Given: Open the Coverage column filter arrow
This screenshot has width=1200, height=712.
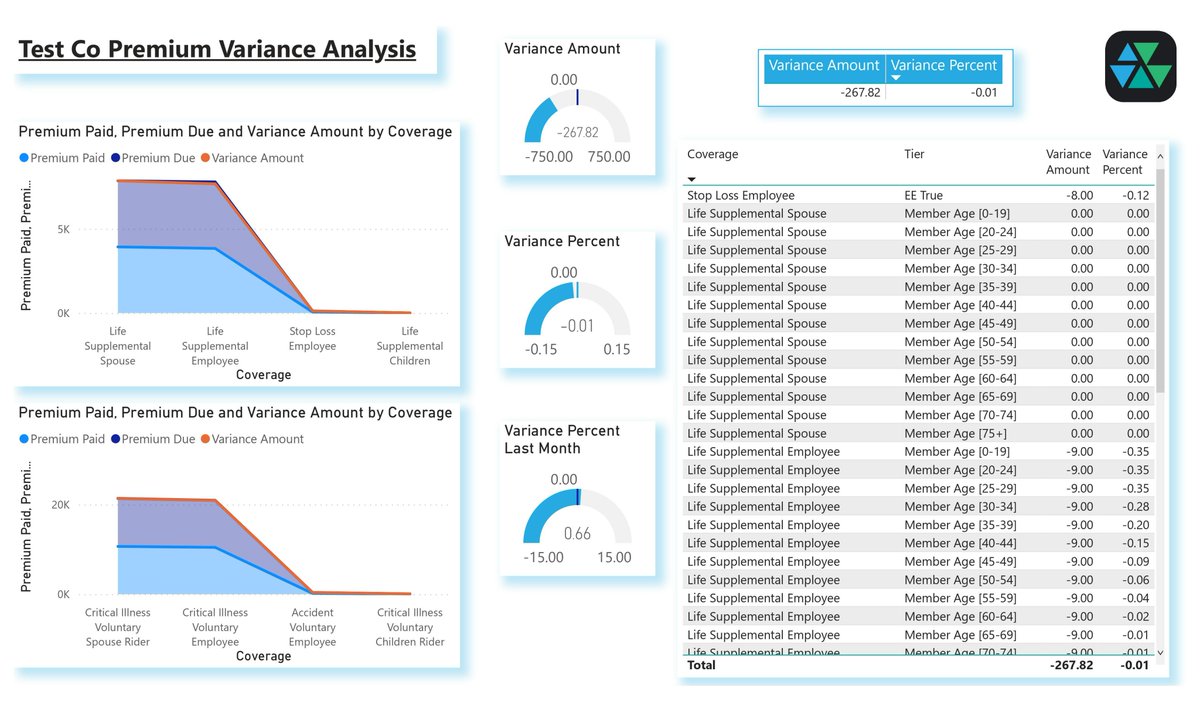Looking at the screenshot, I should [692, 180].
